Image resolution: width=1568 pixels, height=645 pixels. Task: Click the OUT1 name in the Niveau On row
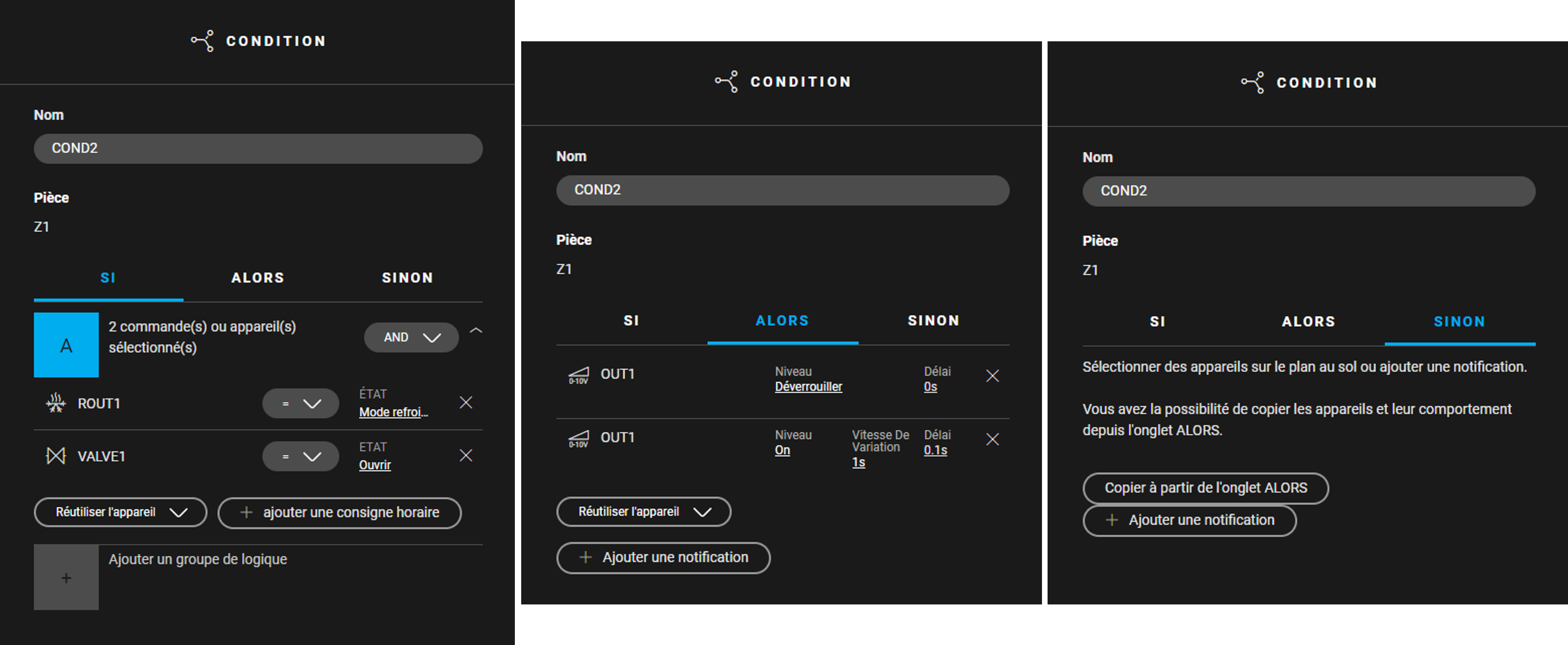click(617, 437)
